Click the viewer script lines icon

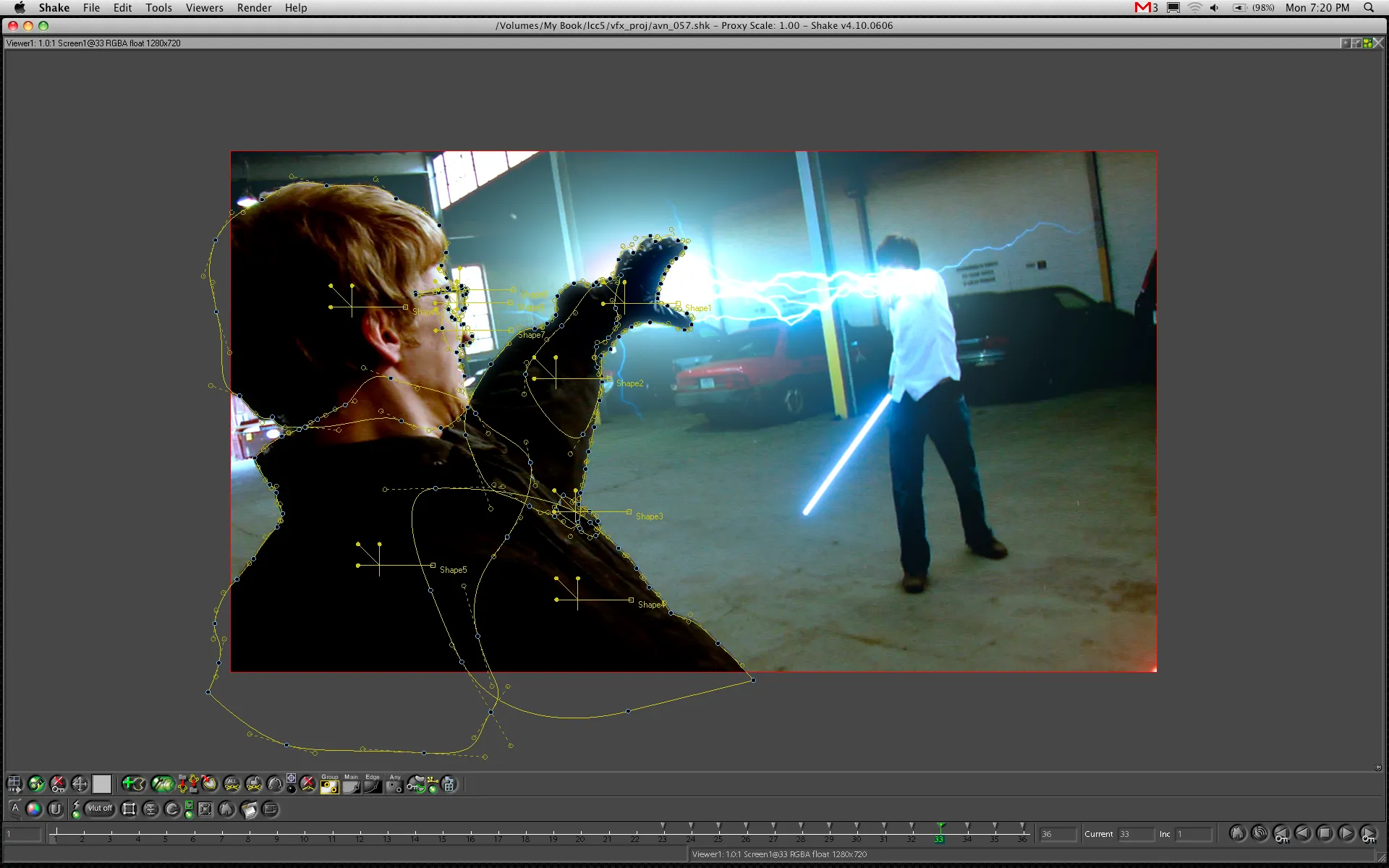click(150, 809)
